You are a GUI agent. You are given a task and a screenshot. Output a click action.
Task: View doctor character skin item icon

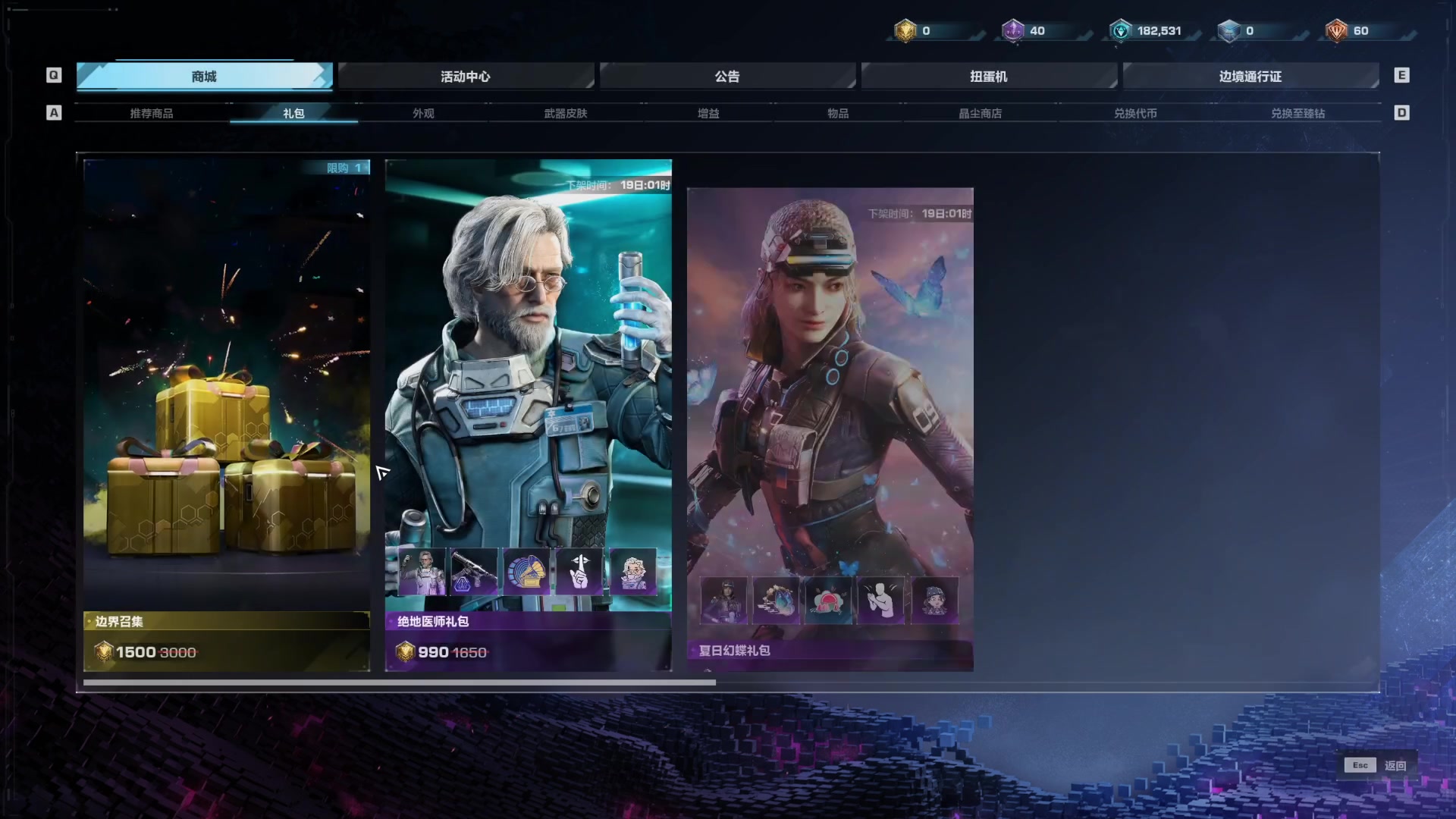tap(422, 572)
